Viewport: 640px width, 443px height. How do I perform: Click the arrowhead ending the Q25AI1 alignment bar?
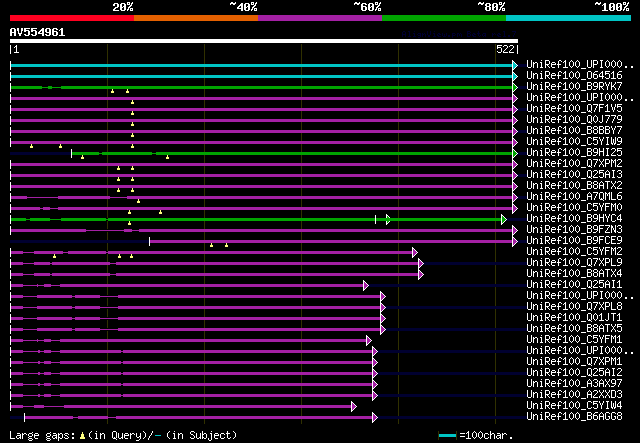[x=366, y=286]
